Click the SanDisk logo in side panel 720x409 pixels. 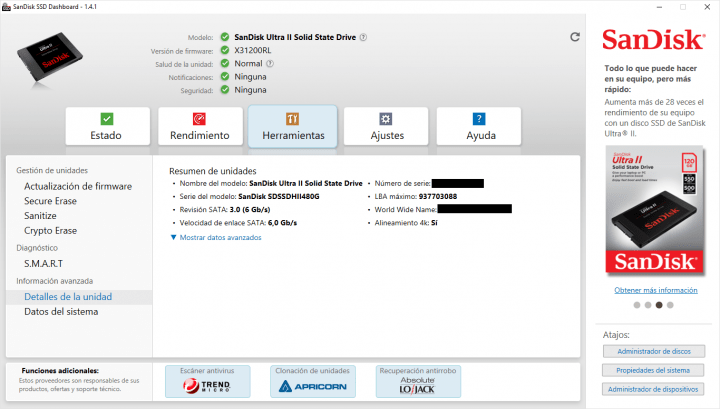pyautogui.click(x=653, y=40)
